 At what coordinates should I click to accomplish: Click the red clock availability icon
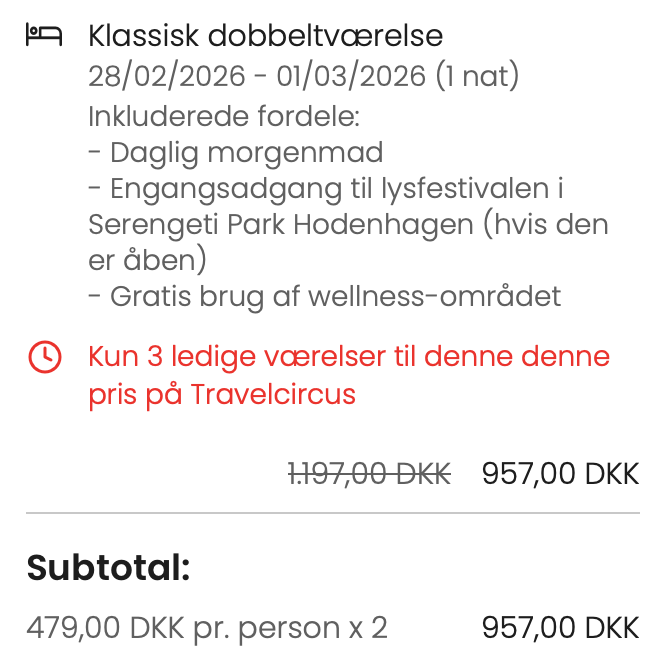(44, 357)
